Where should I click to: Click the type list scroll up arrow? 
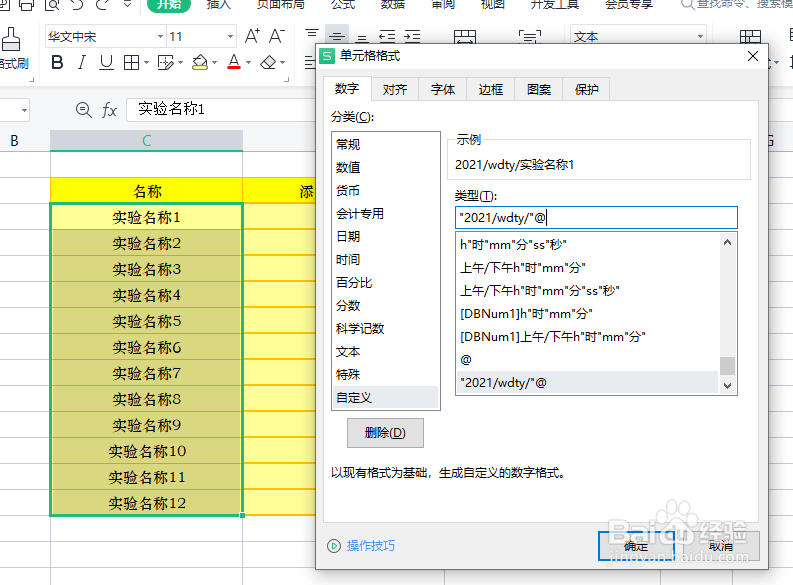pyautogui.click(x=727, y=242)
